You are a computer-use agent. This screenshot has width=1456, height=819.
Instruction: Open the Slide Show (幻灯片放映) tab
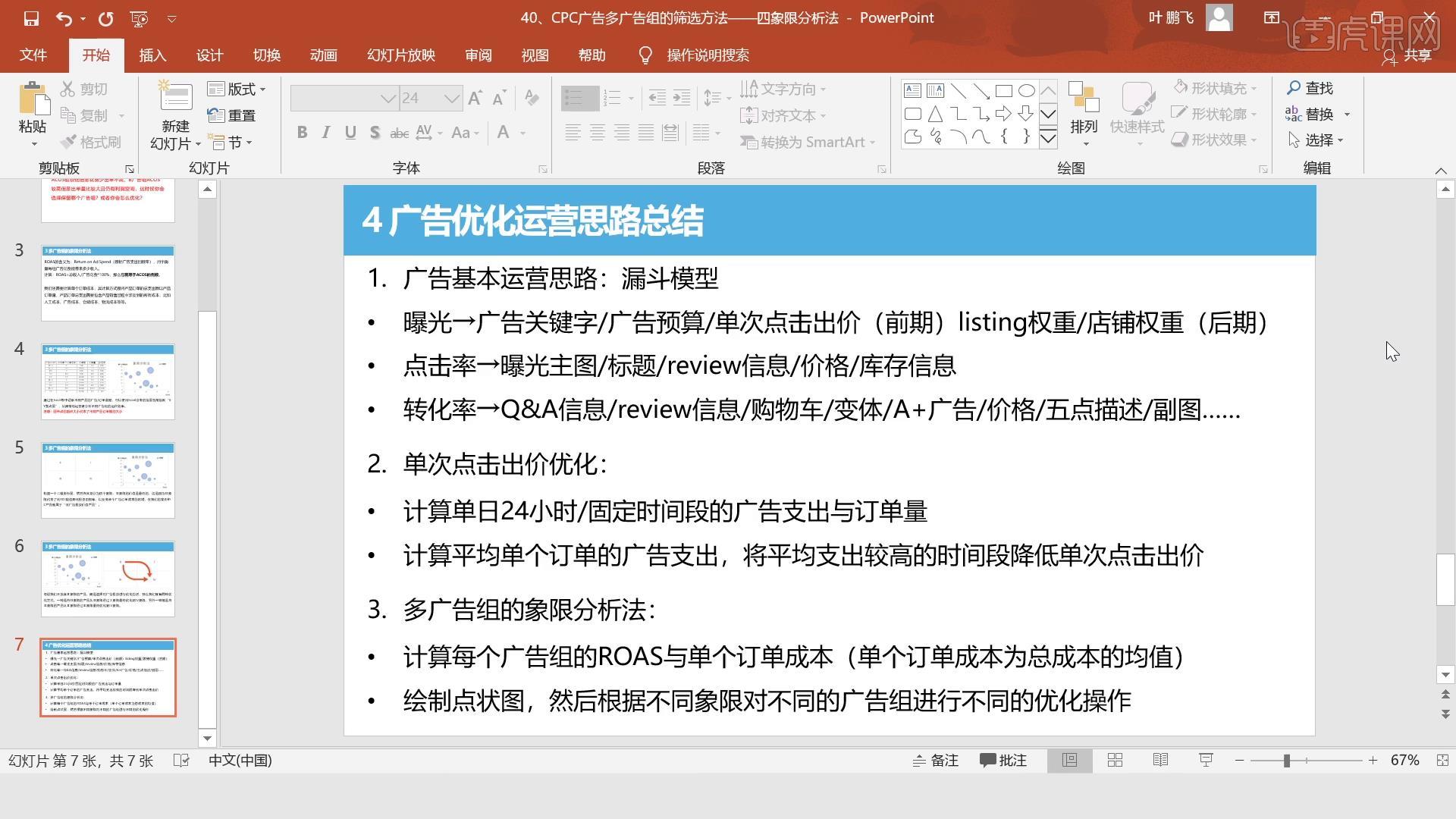400,55
